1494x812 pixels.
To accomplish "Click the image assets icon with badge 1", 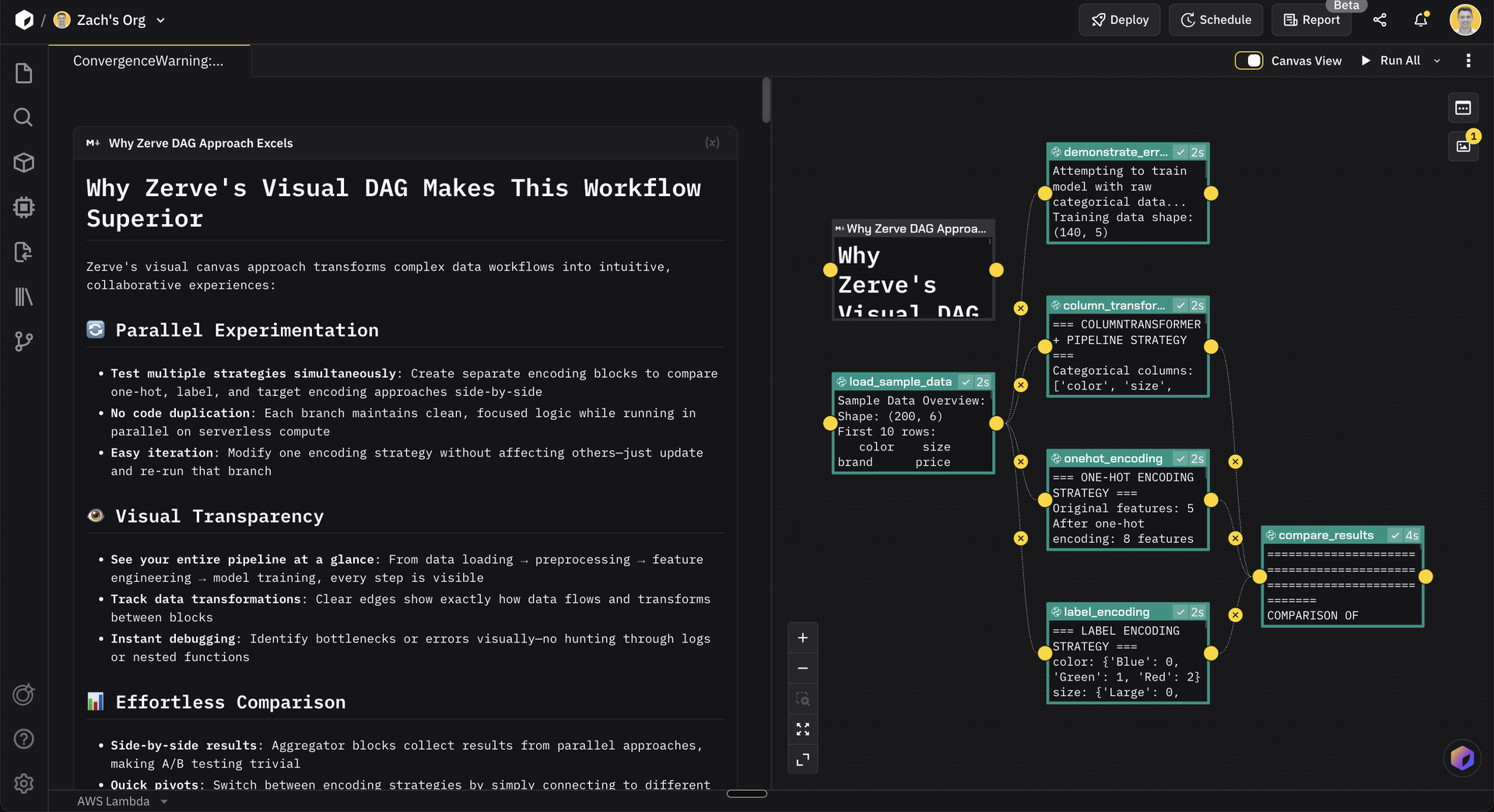I will click(x=1463, y=146).
